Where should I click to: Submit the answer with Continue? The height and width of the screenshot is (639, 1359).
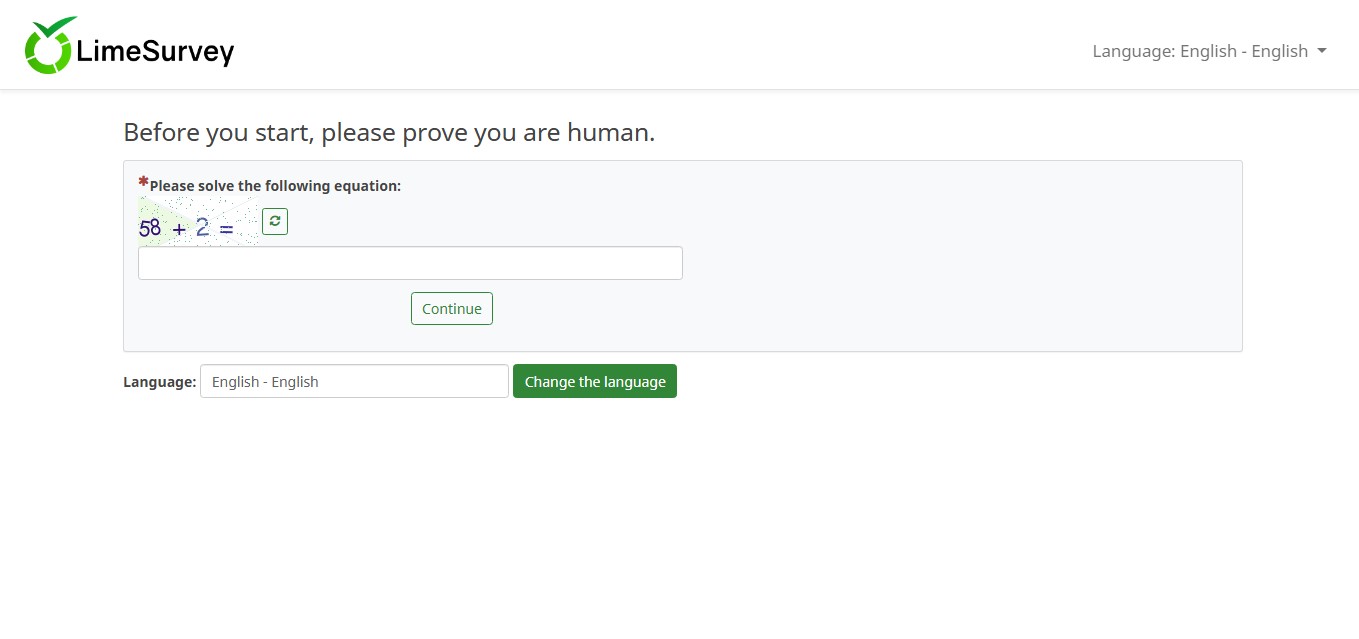(x=452, y=308)
